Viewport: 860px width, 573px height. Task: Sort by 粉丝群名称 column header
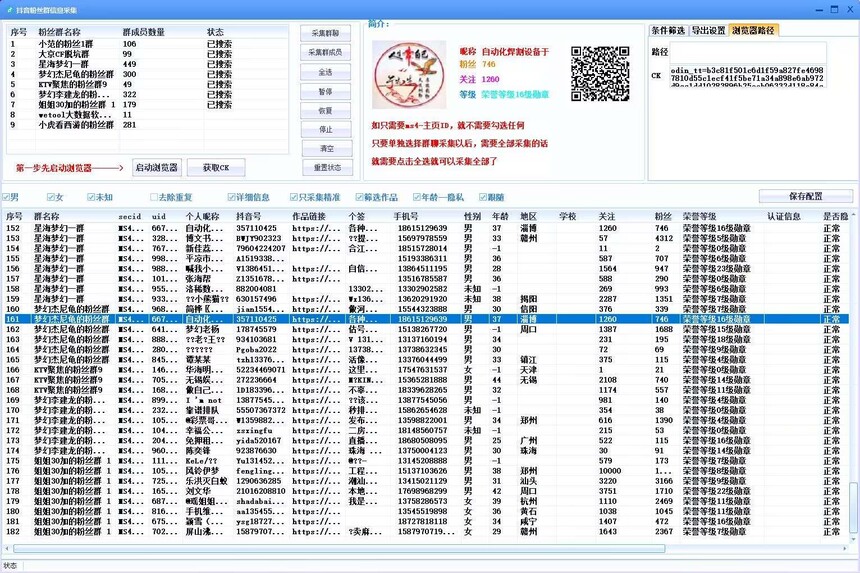60,32
